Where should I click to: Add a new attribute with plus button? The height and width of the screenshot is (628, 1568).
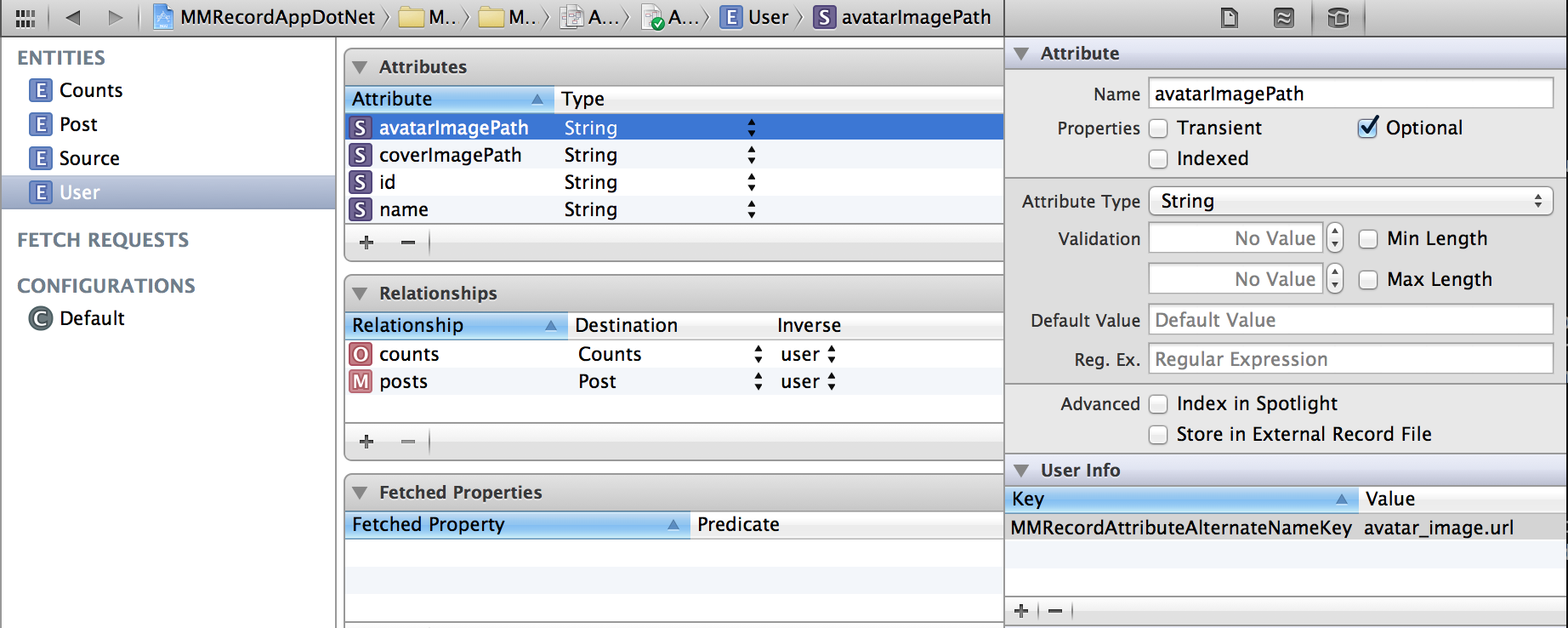[x=366, y=243]
